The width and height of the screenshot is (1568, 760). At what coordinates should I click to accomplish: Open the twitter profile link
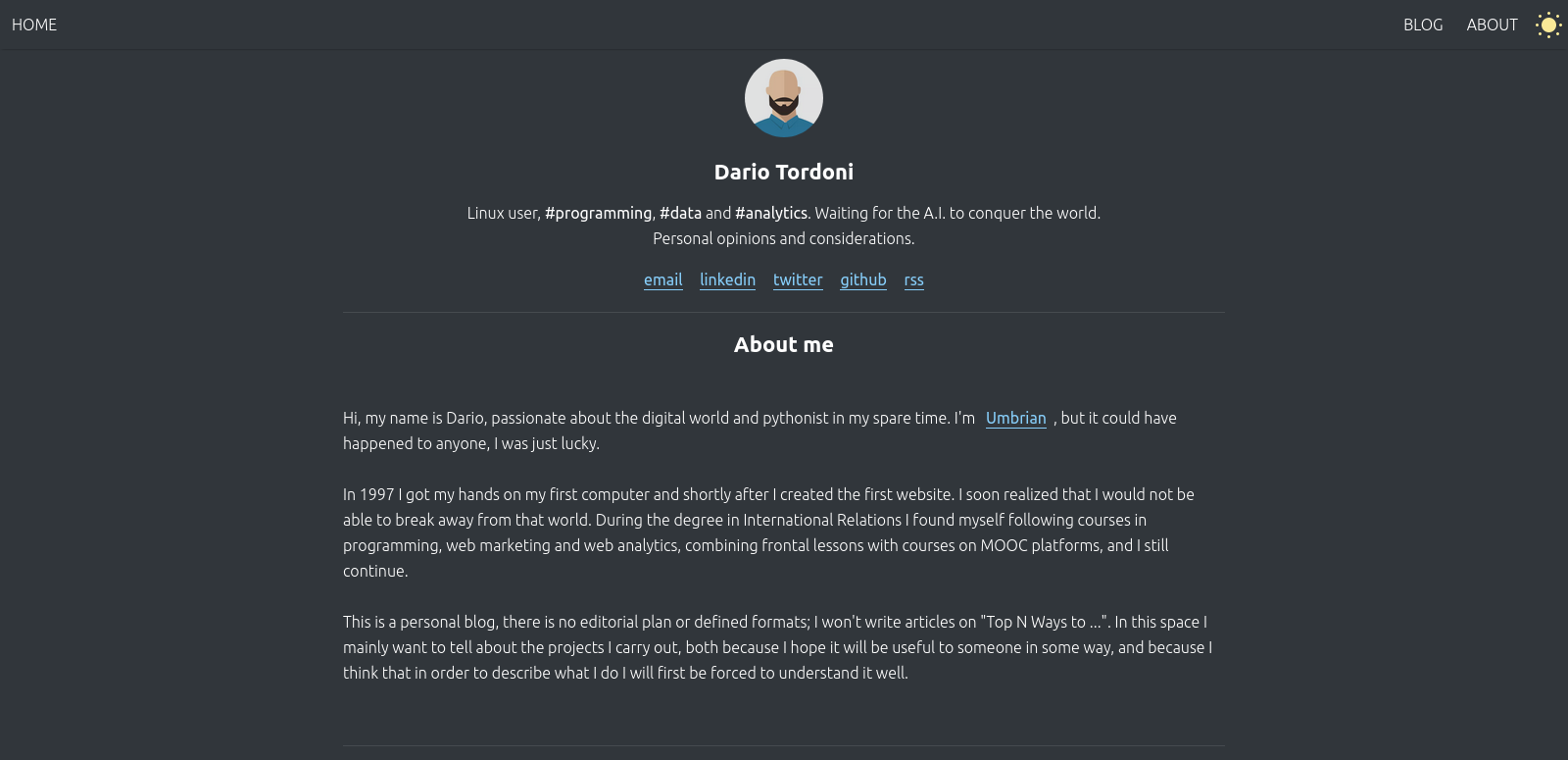798,279
